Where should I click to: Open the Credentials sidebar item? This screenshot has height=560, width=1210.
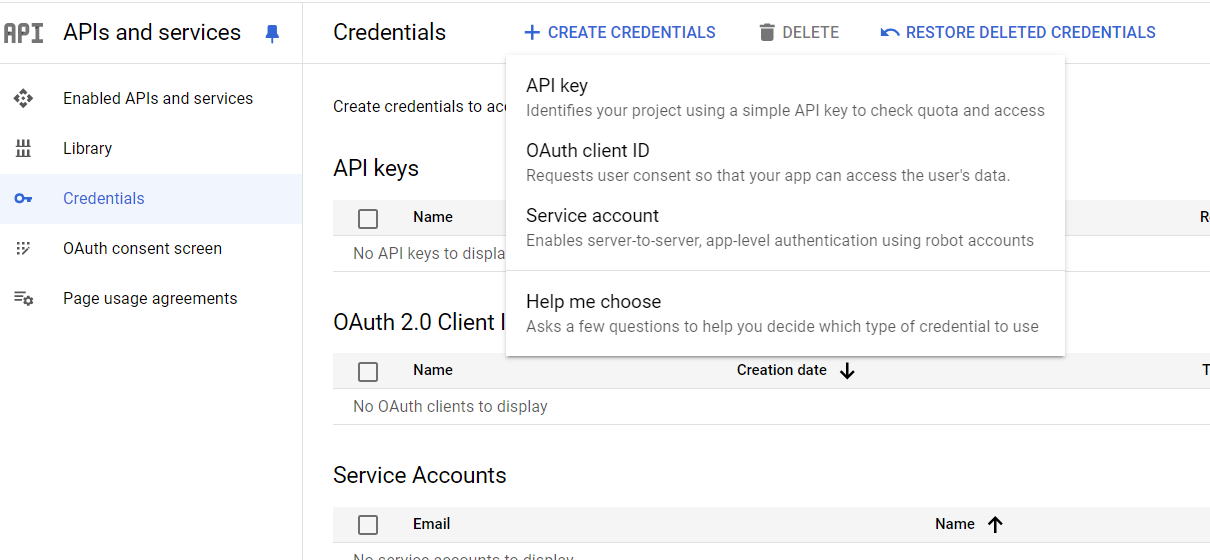pos(151,198)
